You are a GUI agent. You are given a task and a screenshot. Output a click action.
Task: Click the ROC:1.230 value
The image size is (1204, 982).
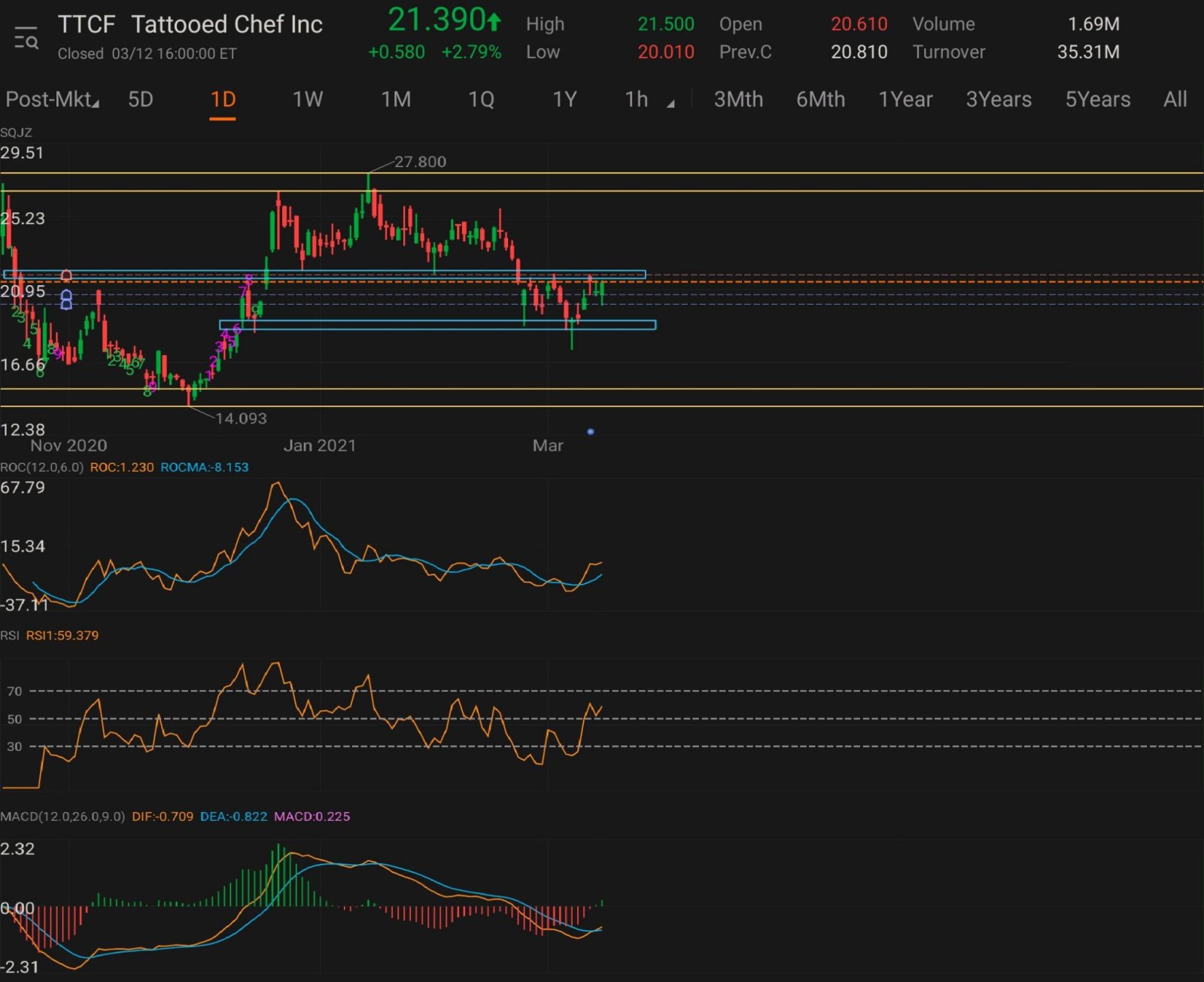tap(122, 467)
